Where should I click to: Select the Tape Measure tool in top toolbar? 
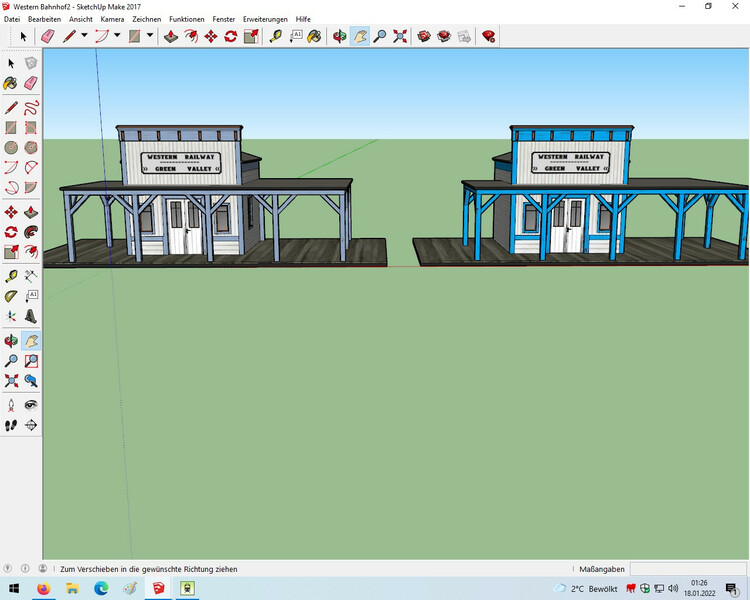coord(276,36)
